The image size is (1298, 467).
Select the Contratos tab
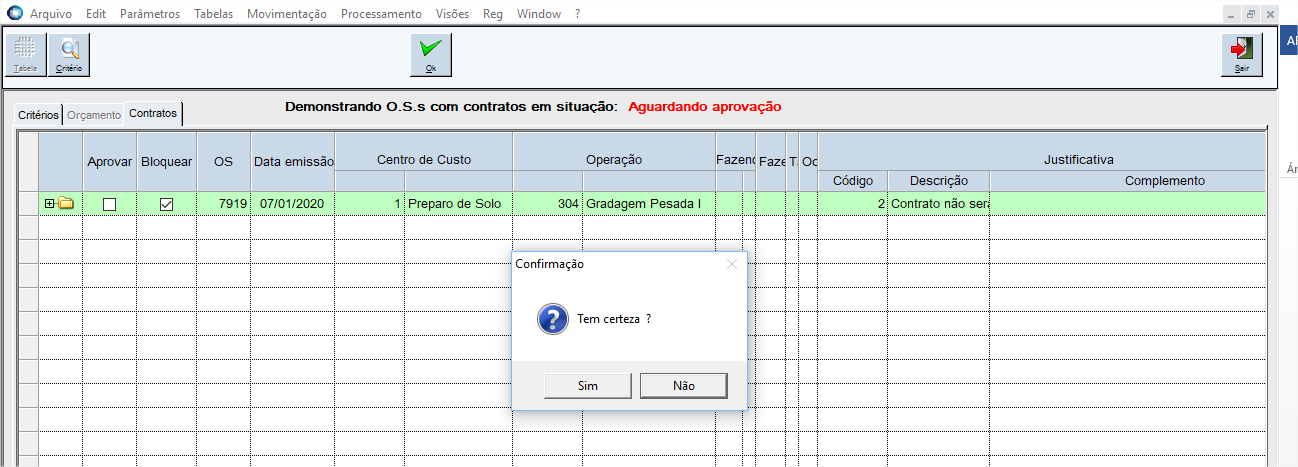[153, 114]
